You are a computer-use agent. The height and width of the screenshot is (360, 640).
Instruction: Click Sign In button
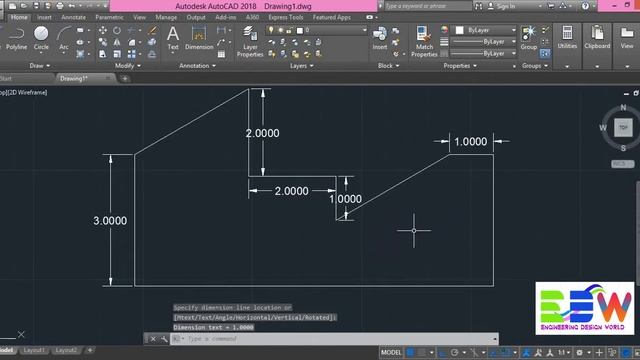coord(501,6)
